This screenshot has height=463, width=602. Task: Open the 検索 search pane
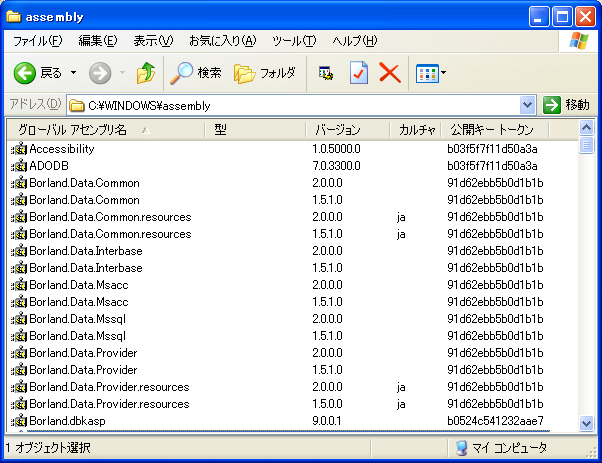(196, 73)
